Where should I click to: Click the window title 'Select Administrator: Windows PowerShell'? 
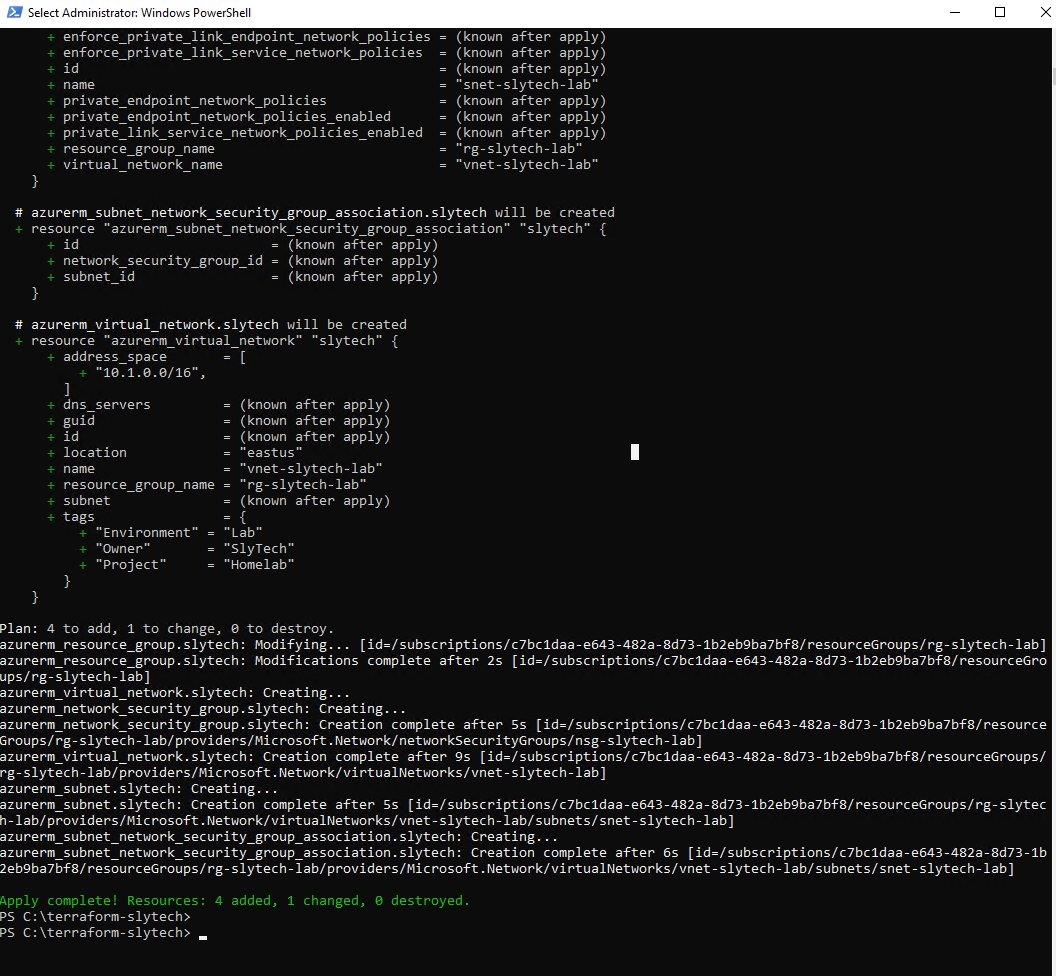coord(139,13)
